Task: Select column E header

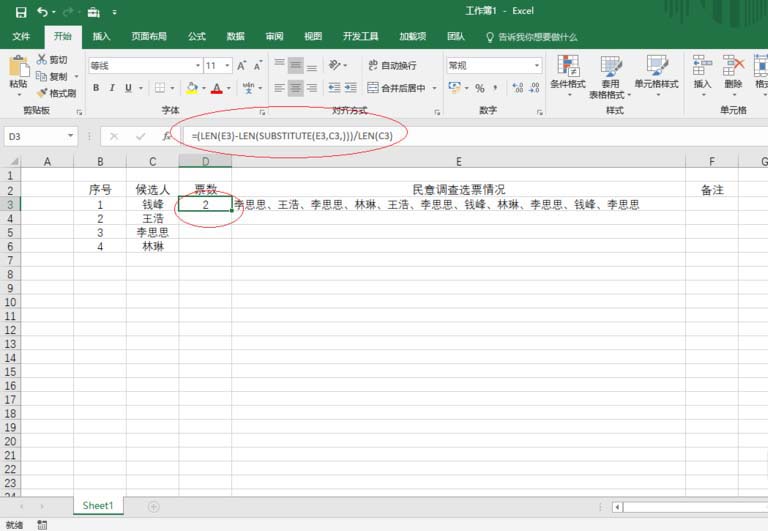Action: (x=458, y=161)
